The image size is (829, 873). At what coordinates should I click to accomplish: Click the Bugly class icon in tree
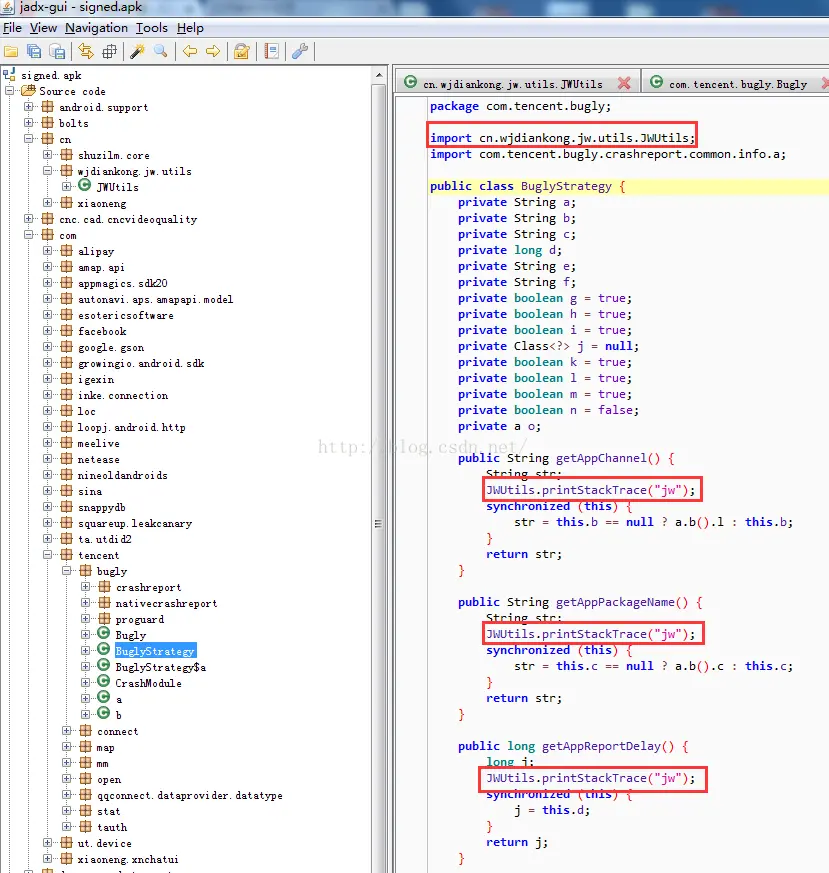104,634
